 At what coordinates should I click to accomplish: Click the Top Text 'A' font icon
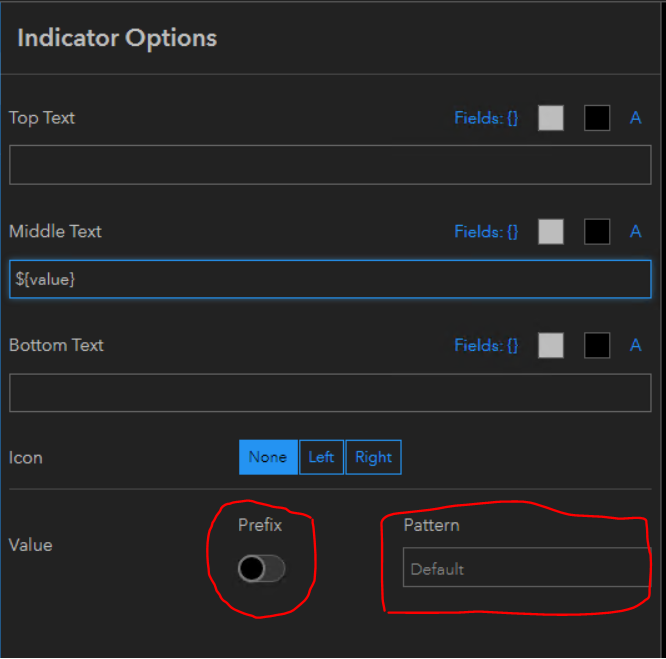[x=635, y=118]
